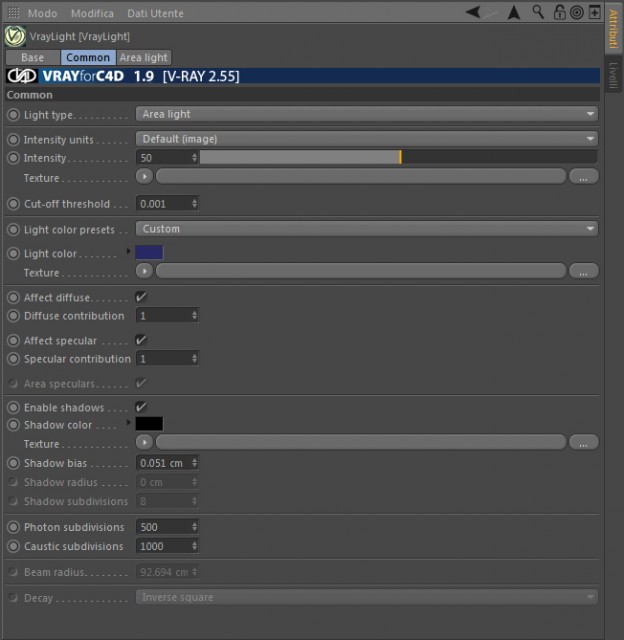Click the Shadow texture ellipsis button
The image size is (624, 640).
584,442
